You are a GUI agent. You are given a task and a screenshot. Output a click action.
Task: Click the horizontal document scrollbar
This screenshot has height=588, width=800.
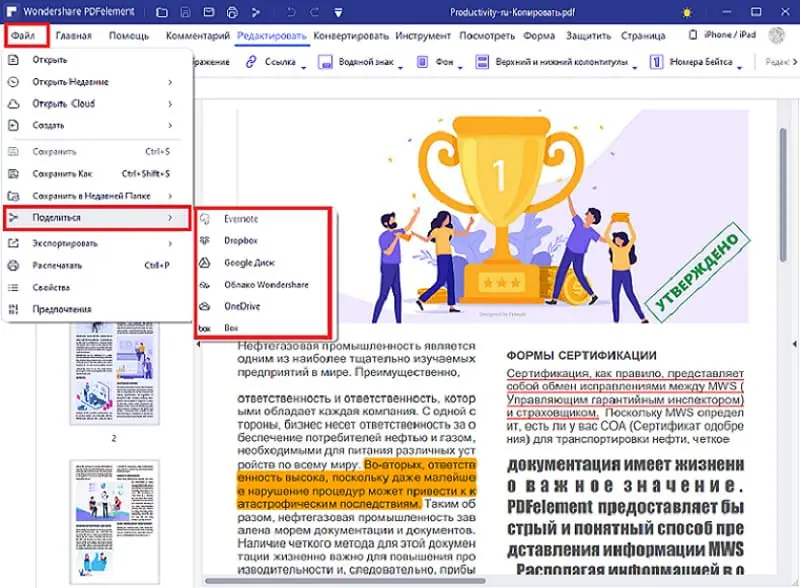[x=345, y=580]
